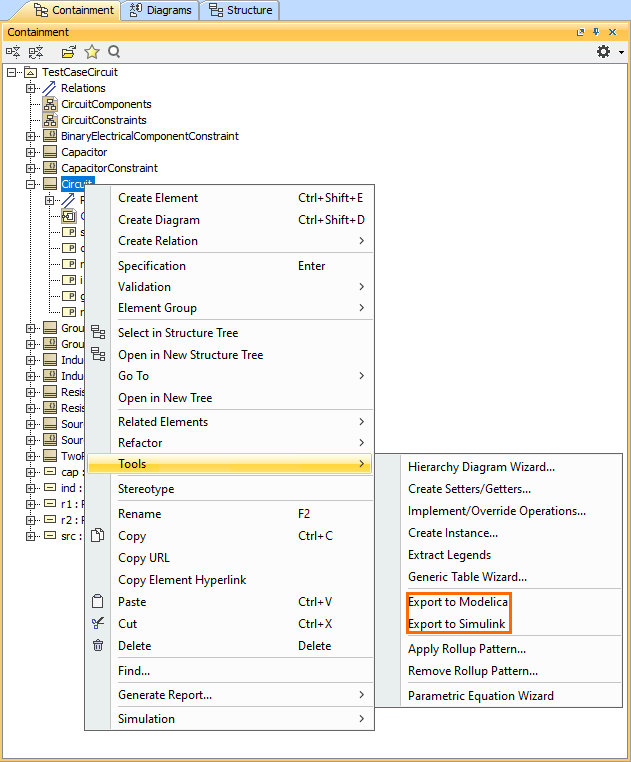631x762 pixels.
Task: Open the Refactor submenu
Action: (229, 443)
